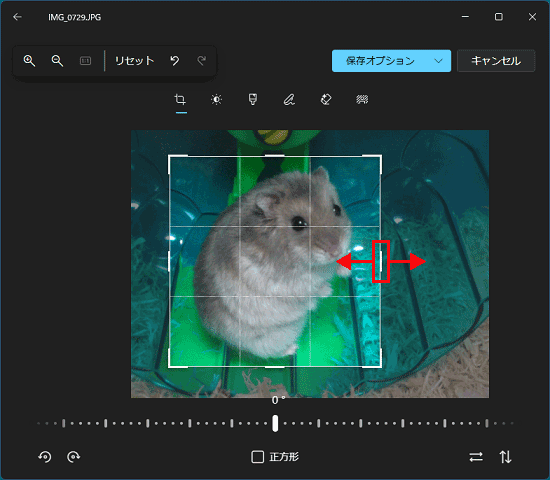Click the rotation angle slider thumb
Viewport: 550px width, 480px height.
[x=275, y=423]
